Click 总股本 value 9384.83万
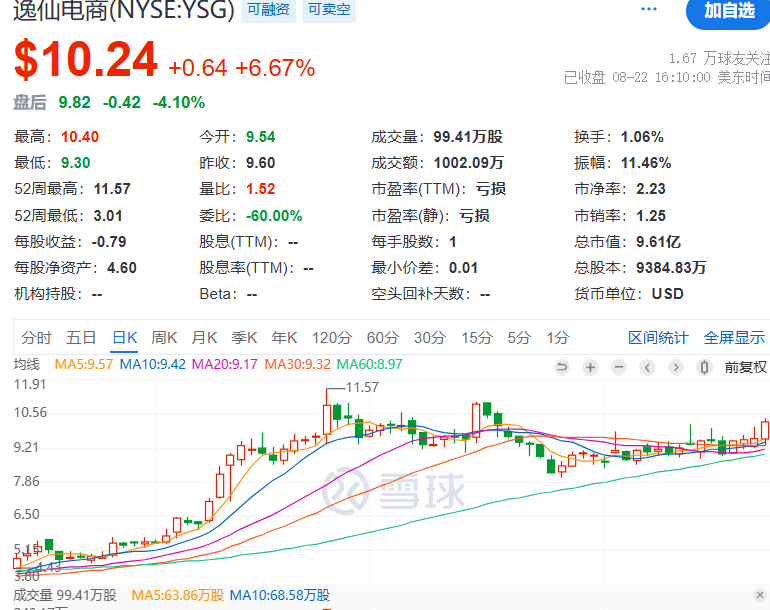 [671, 268]
